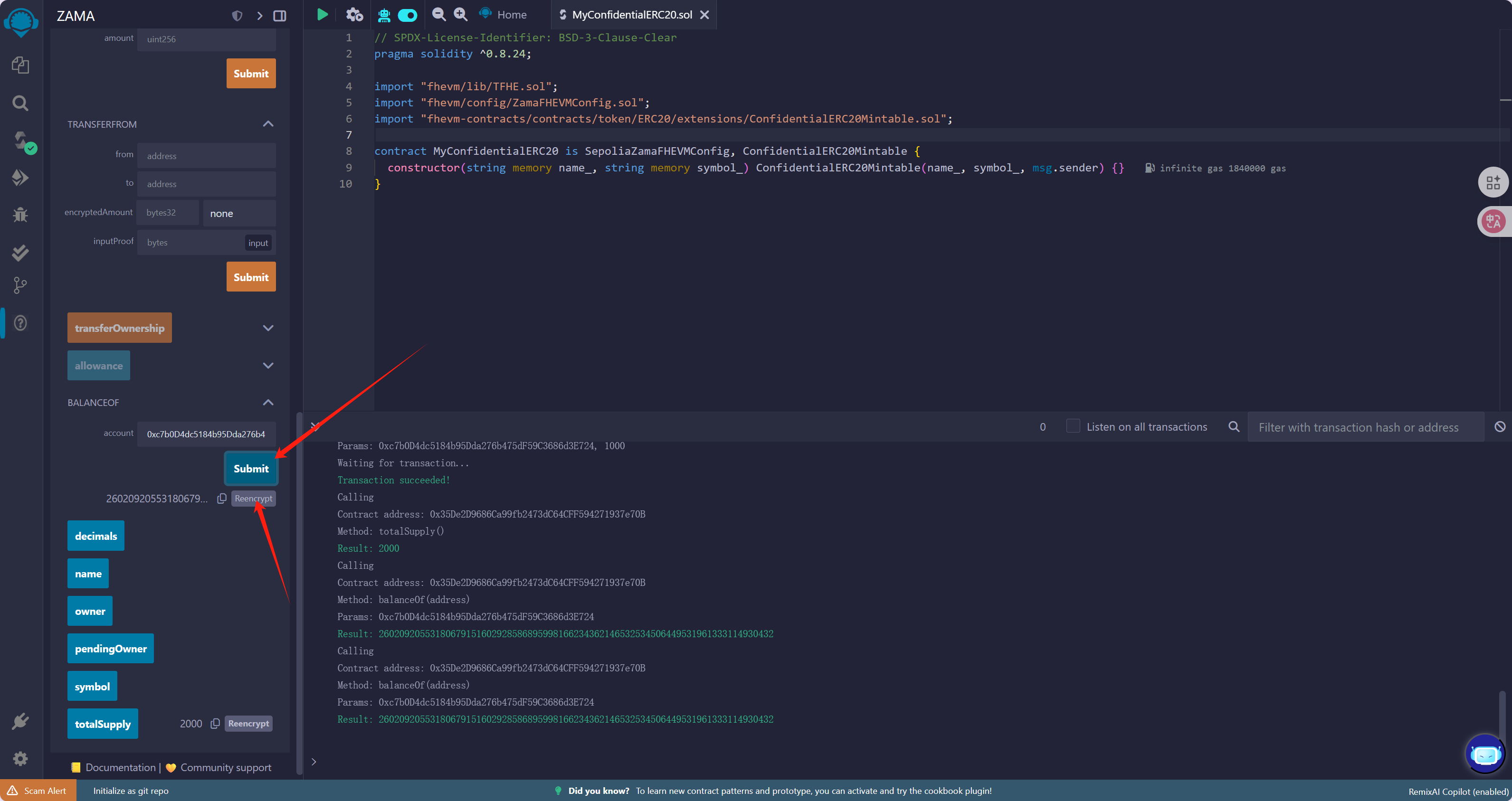Open the File explorer sidebar icon

point(20,65)
